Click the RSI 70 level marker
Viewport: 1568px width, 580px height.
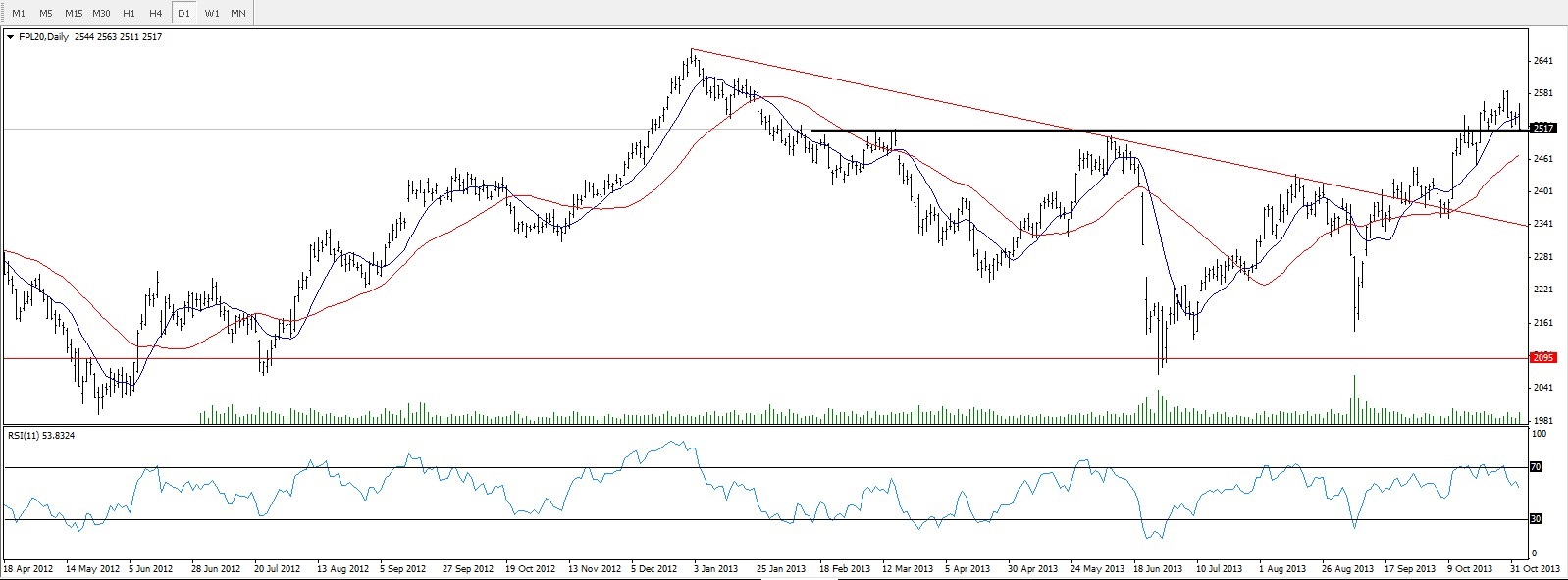(x=1536, y=467)
